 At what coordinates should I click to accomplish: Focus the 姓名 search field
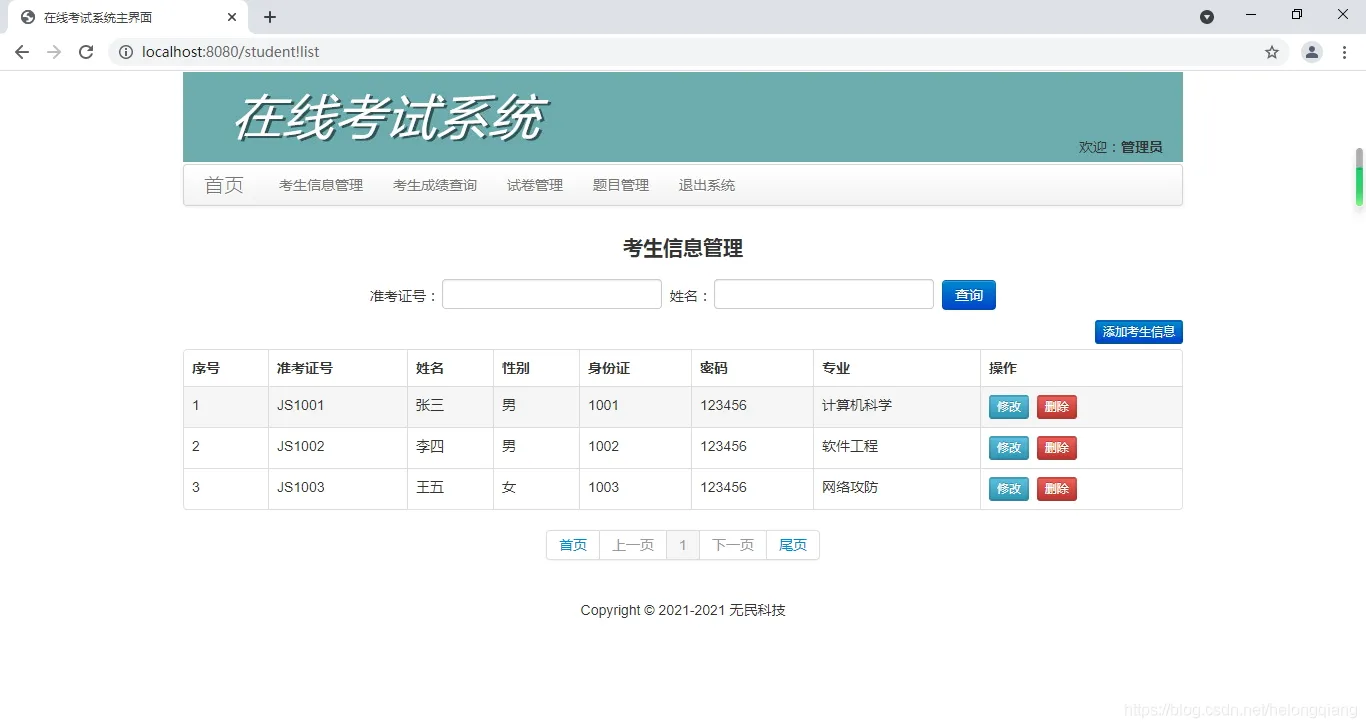(x=824, y=294)
